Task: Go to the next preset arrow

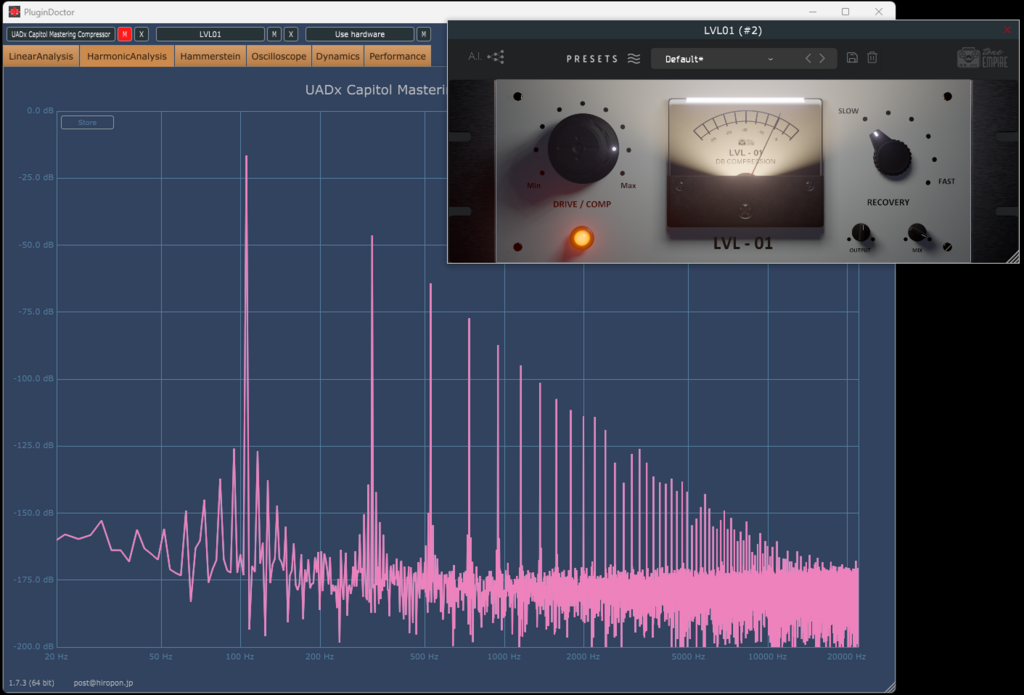Action: [822, 58]
